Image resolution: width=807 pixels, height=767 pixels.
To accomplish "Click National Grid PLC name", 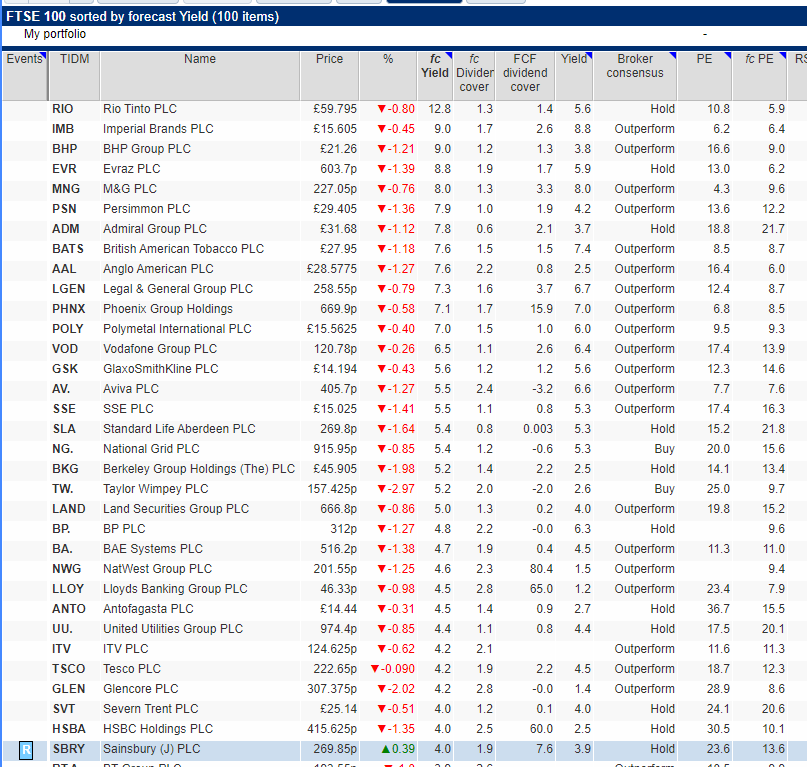I will [151, 449].
